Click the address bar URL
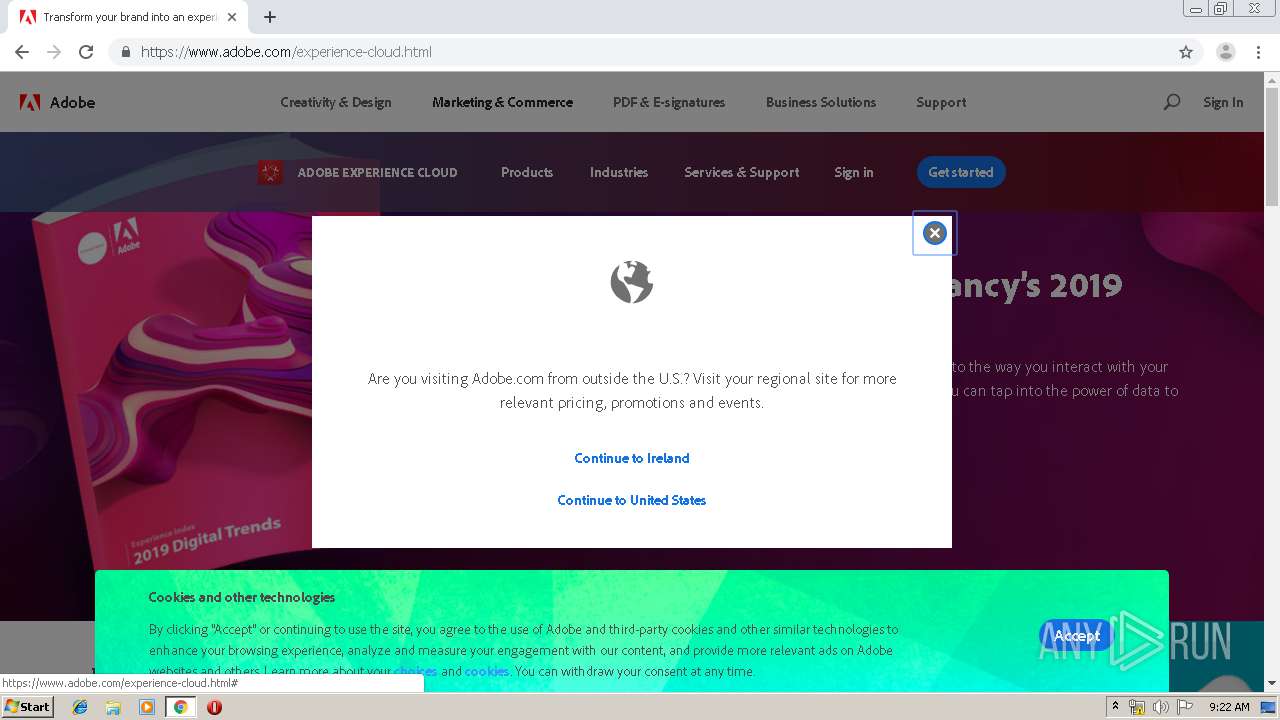 click(x=286, y=52)
